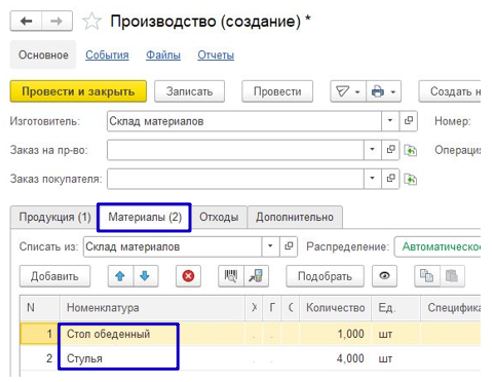492x382 pixels.
Task: Open the Отчеты link
Action: pos(216,55)
